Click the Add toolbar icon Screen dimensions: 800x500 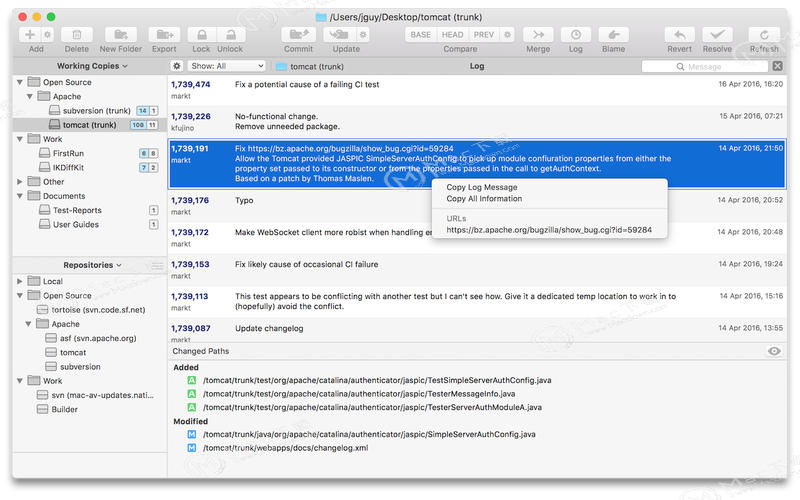30,35
